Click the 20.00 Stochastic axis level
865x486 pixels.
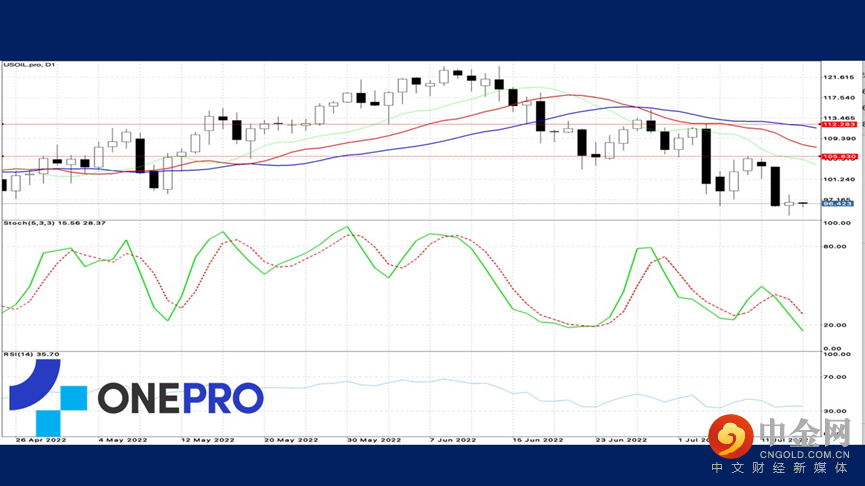coord(835,325)
